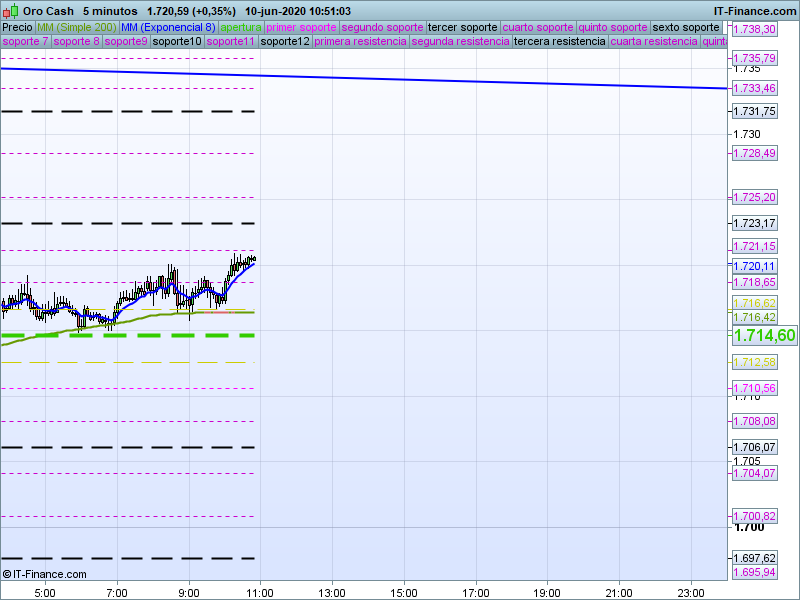Screen dimensions: 800x600
Task: Click the segunda resistencia label
Action: pos(460,41)
